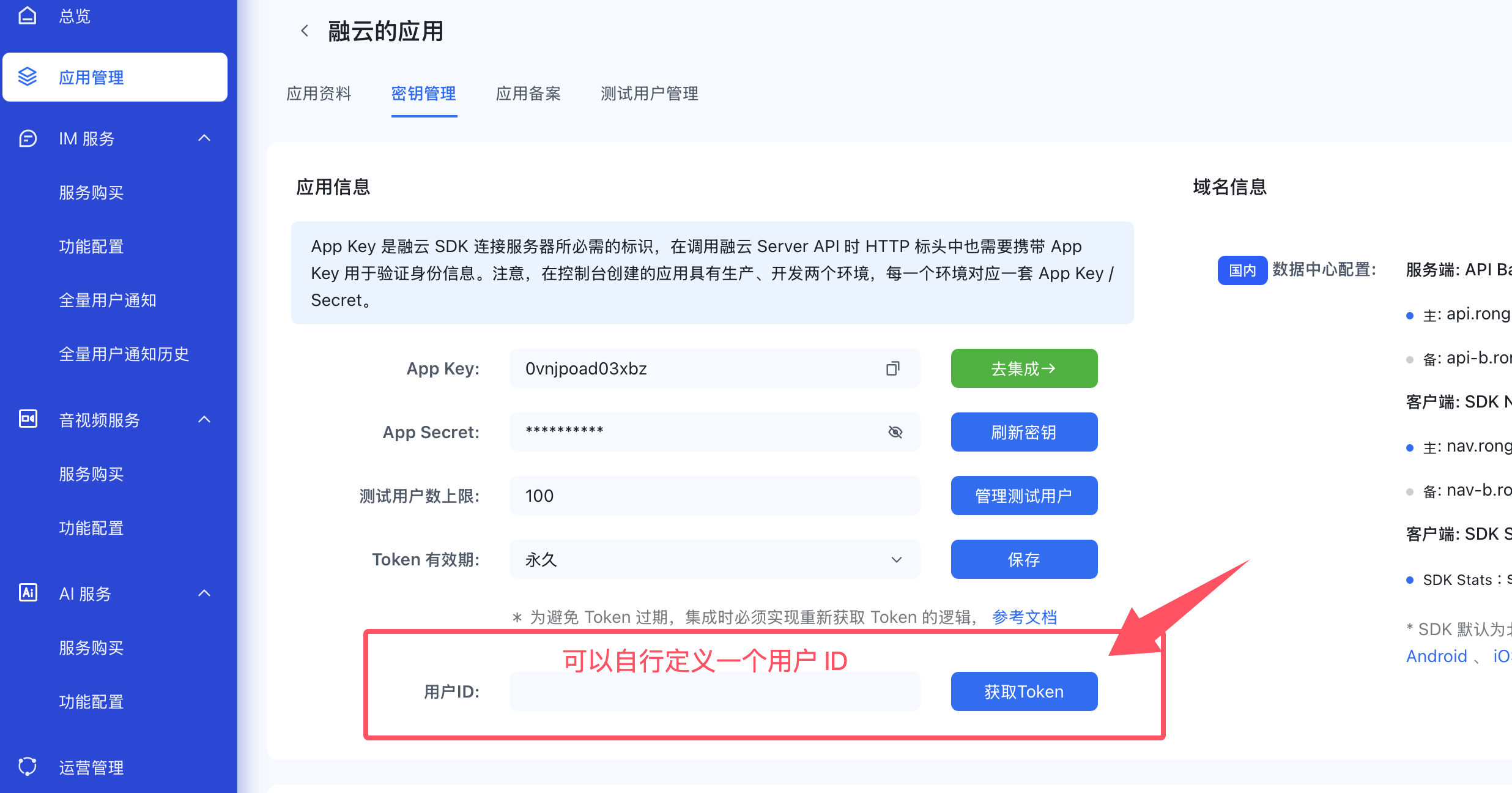The height and width of the screenshot is (793, 1512).
Task: Switch to the 应用资料 tab
Action: (x=319, y=94)
